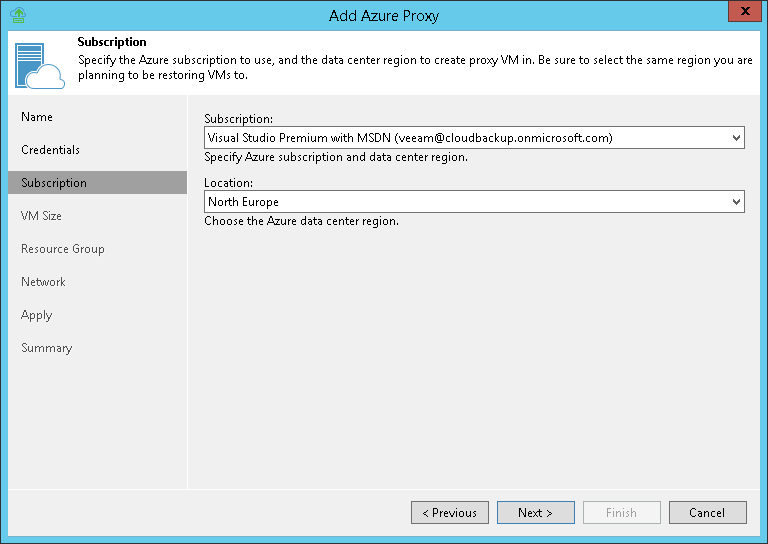This screenshot has height=544, width=768.
Task: Click the Previous button
Action: tap(450, 513)
